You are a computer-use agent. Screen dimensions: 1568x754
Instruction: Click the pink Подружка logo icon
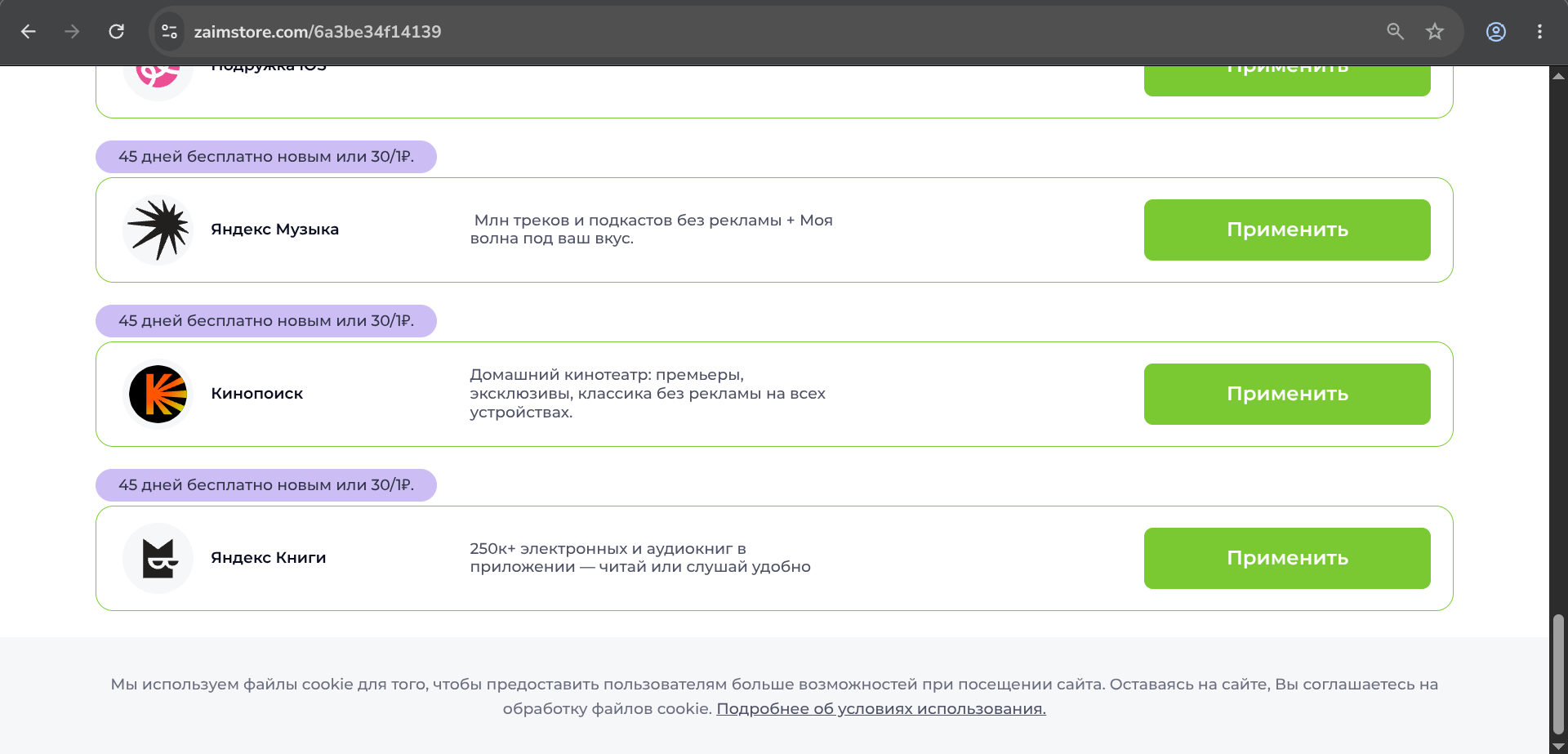click(158, 78)
